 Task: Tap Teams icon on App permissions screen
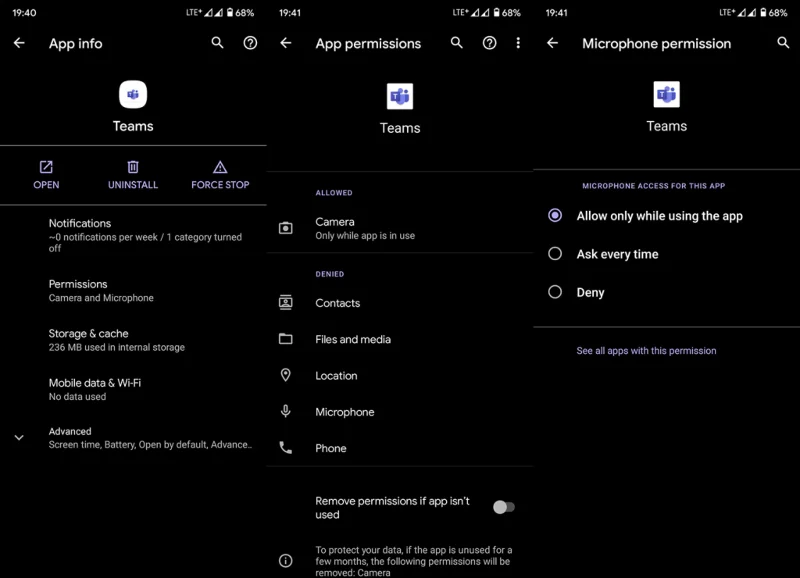pyautogui.click(x=400, y=96)
